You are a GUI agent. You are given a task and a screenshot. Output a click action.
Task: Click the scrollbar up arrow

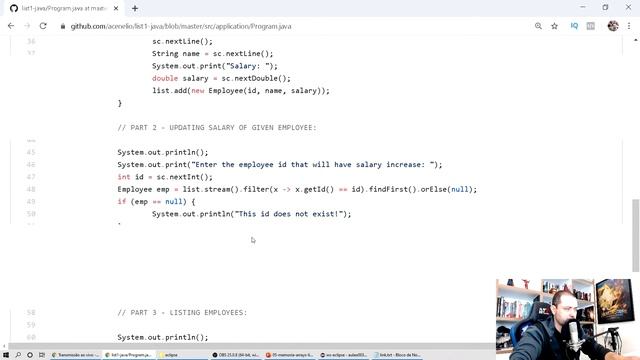[636, 40]
